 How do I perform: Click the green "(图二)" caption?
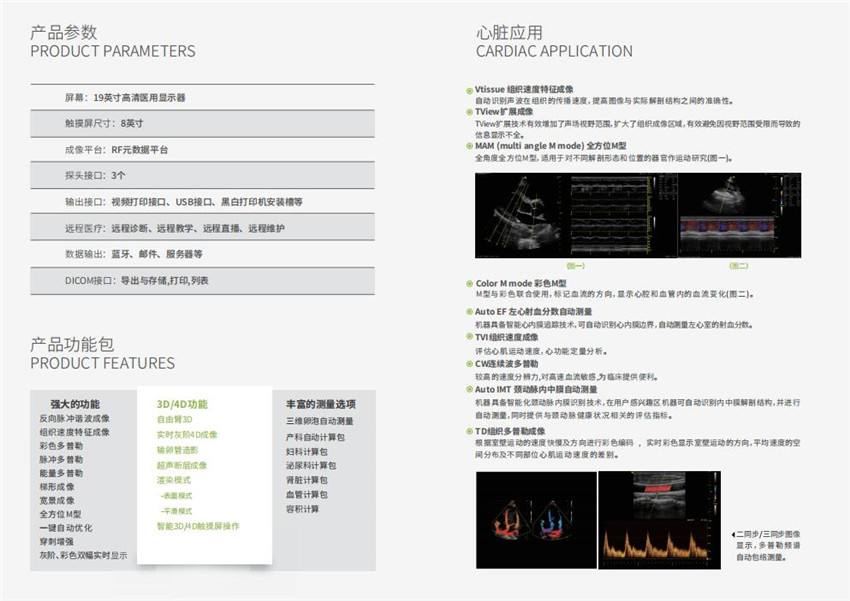[x=738, y=266]
